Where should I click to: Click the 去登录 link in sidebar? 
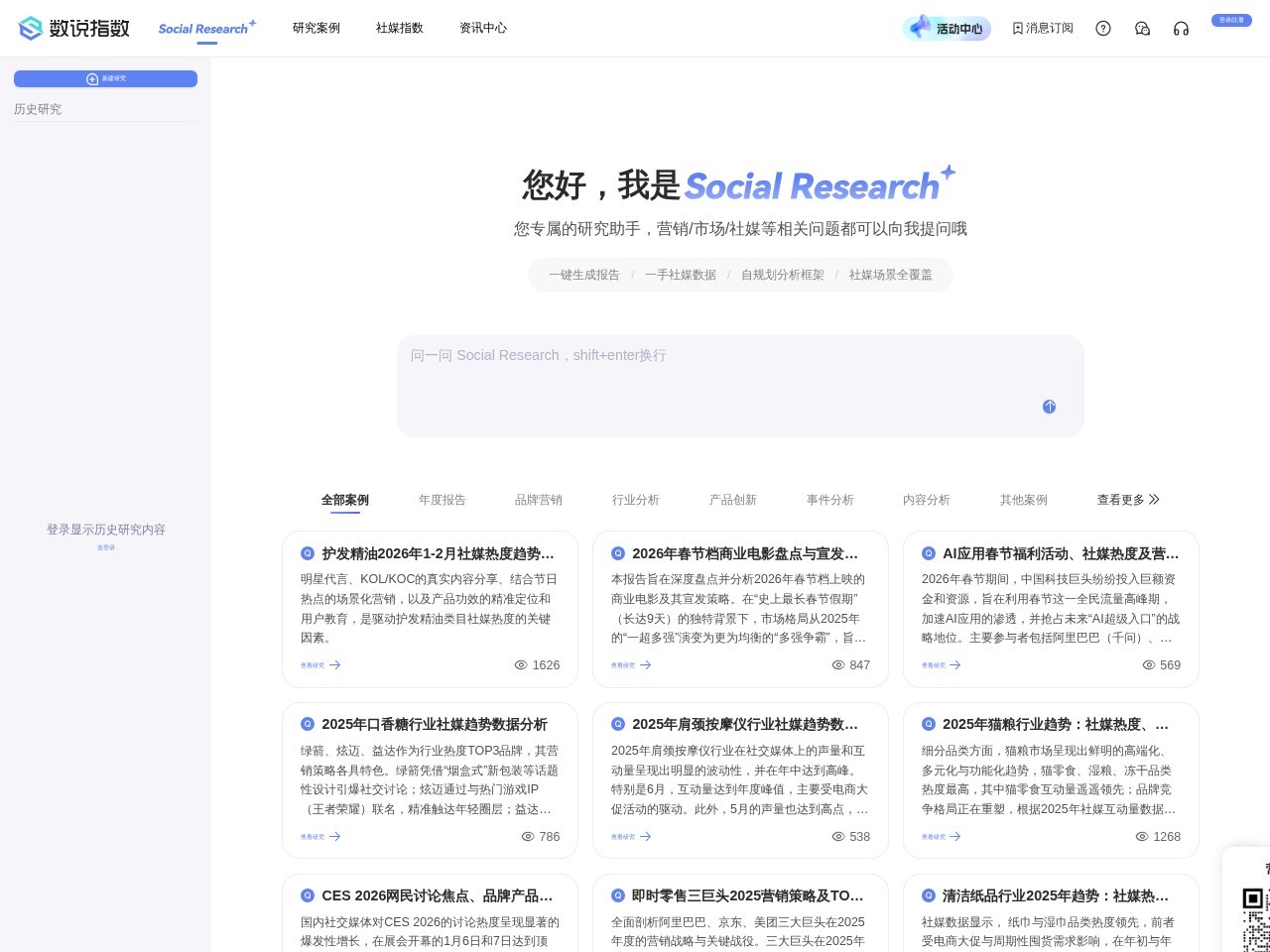pos(106,547)
